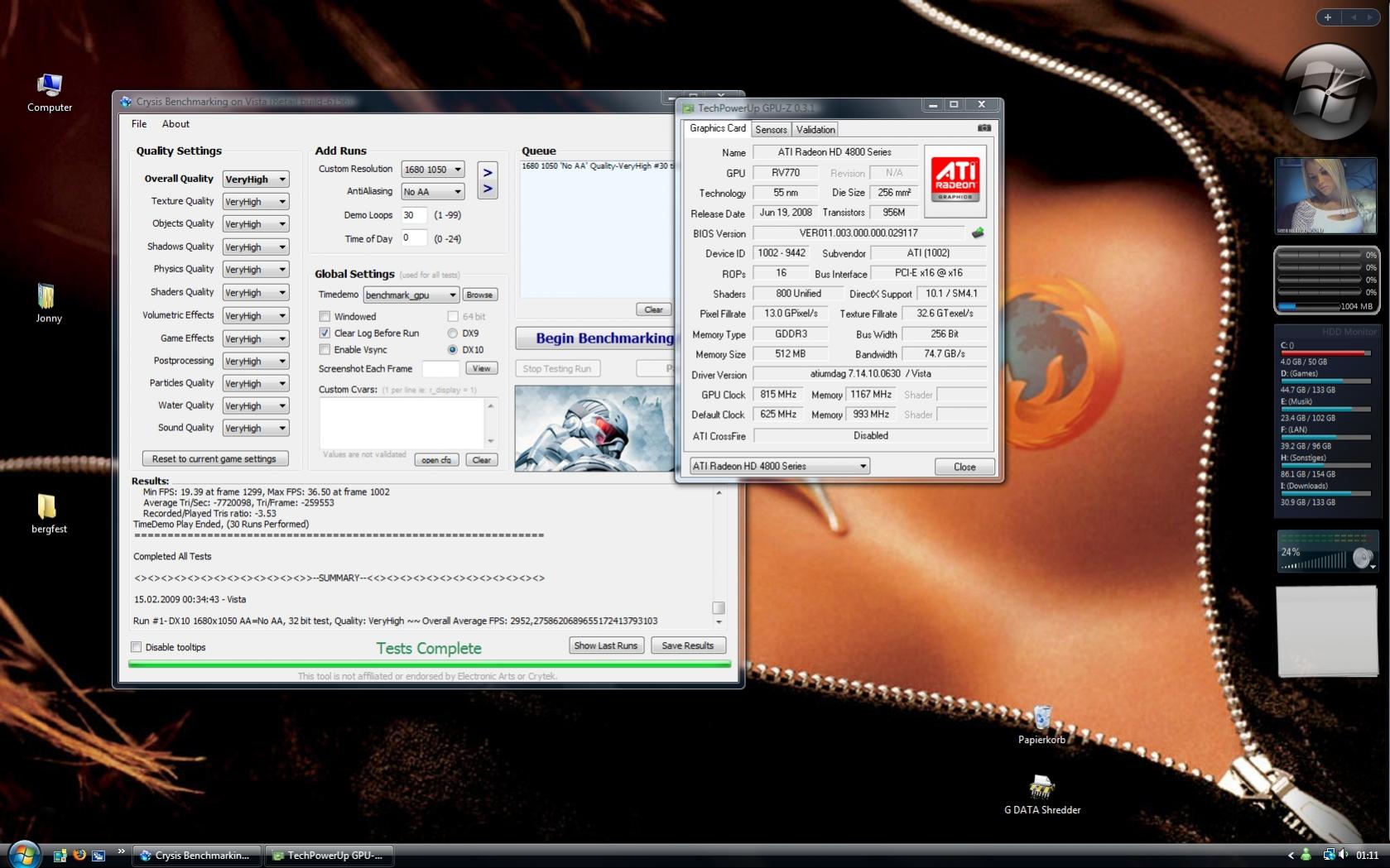This screenshot has width=1390, height=868.
Task: Show hidden system tray icons arrow
Action: tap(1290, 856)
